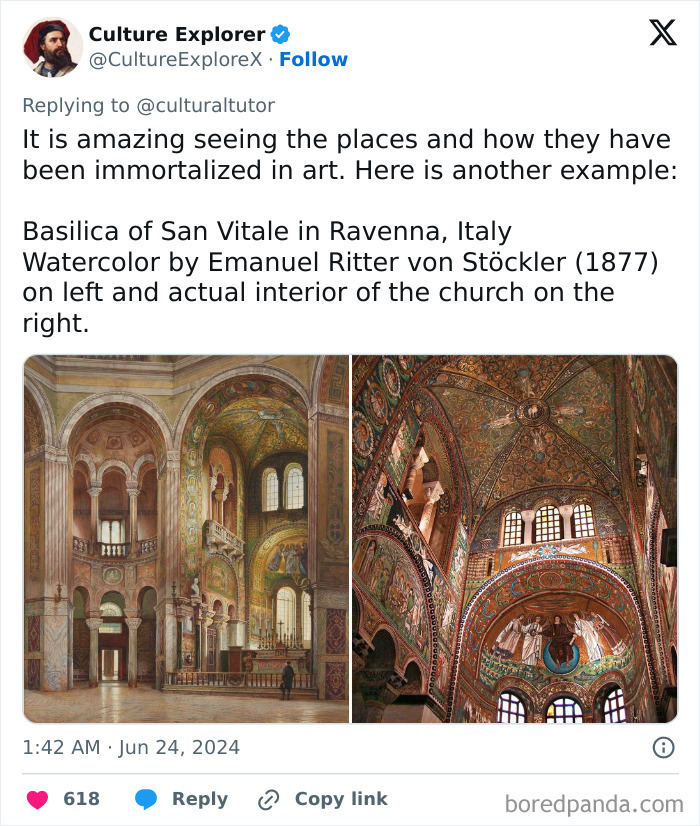
Task: Click the Copy link text
Action: [x=340, y=799]
